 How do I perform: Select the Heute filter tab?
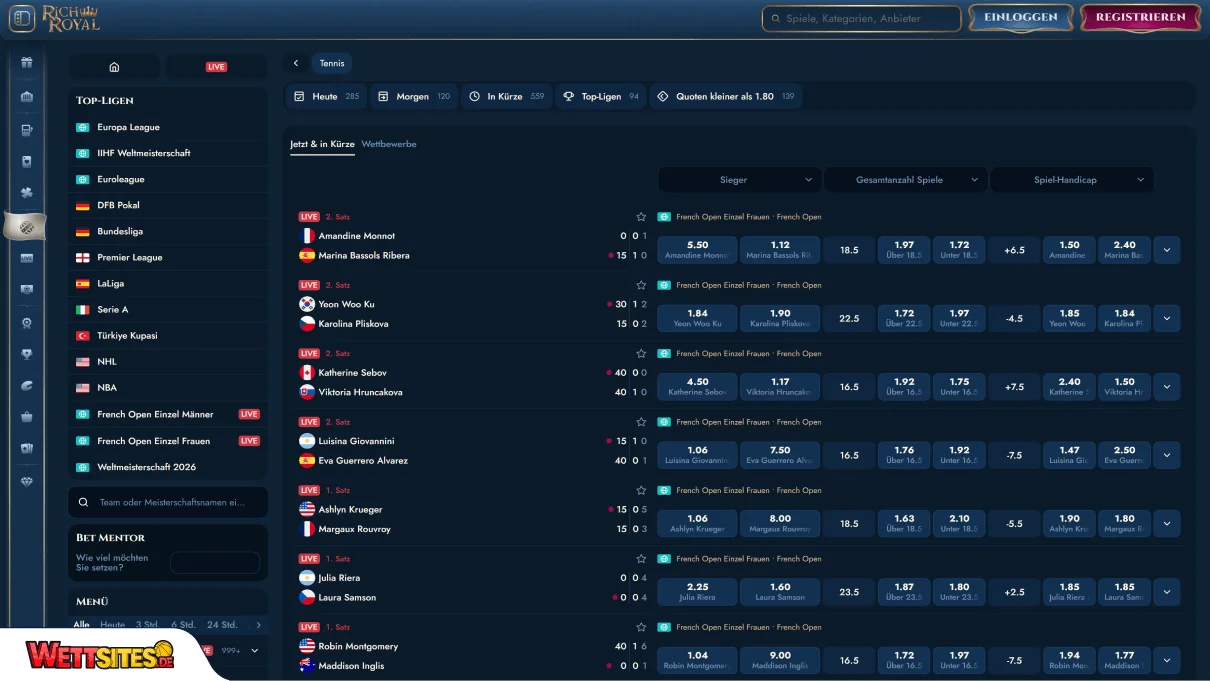pyautogui.click(x=326, y=97)
